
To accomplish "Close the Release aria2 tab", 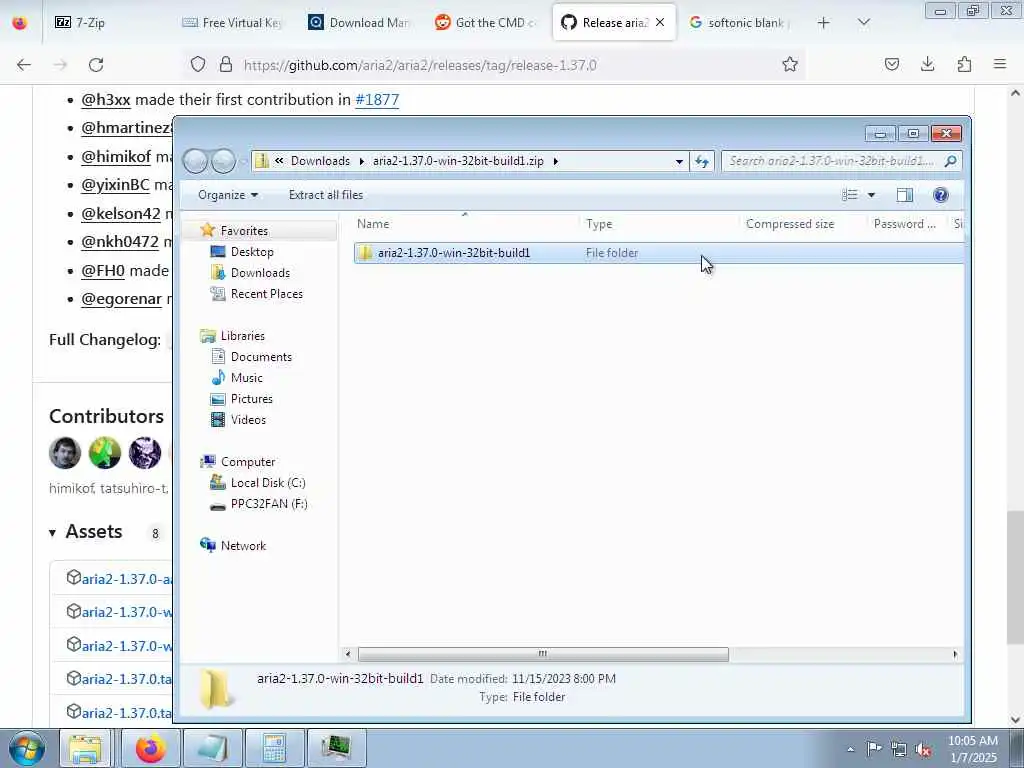I will click(660, 23).
